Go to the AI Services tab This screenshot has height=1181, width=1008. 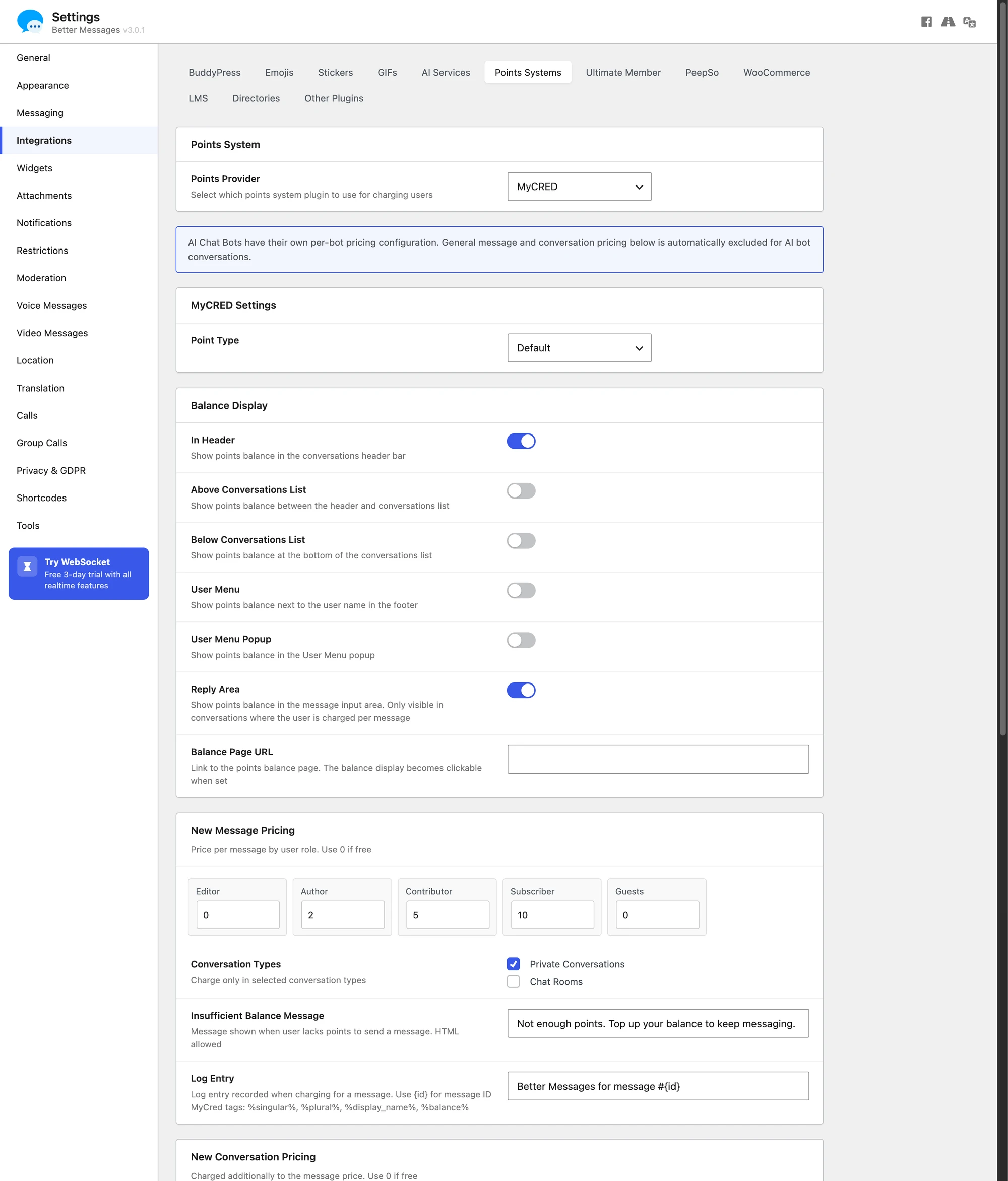(446, 73)
